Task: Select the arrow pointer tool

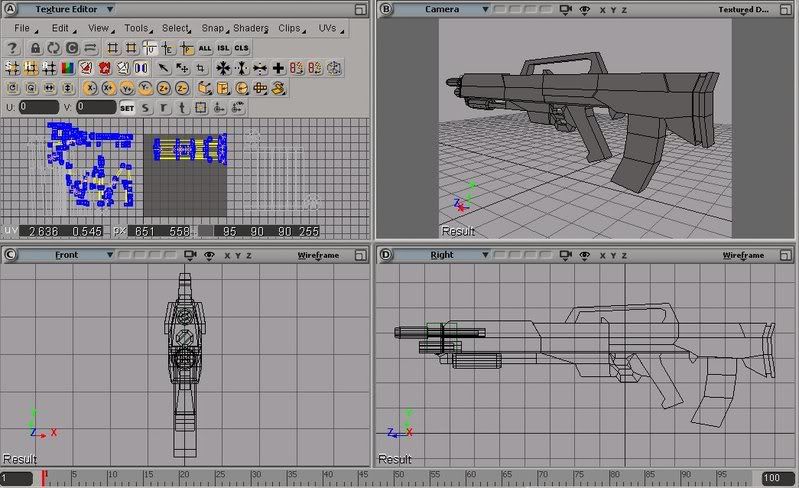Action: pyautogui.click(x=163, y=68)
